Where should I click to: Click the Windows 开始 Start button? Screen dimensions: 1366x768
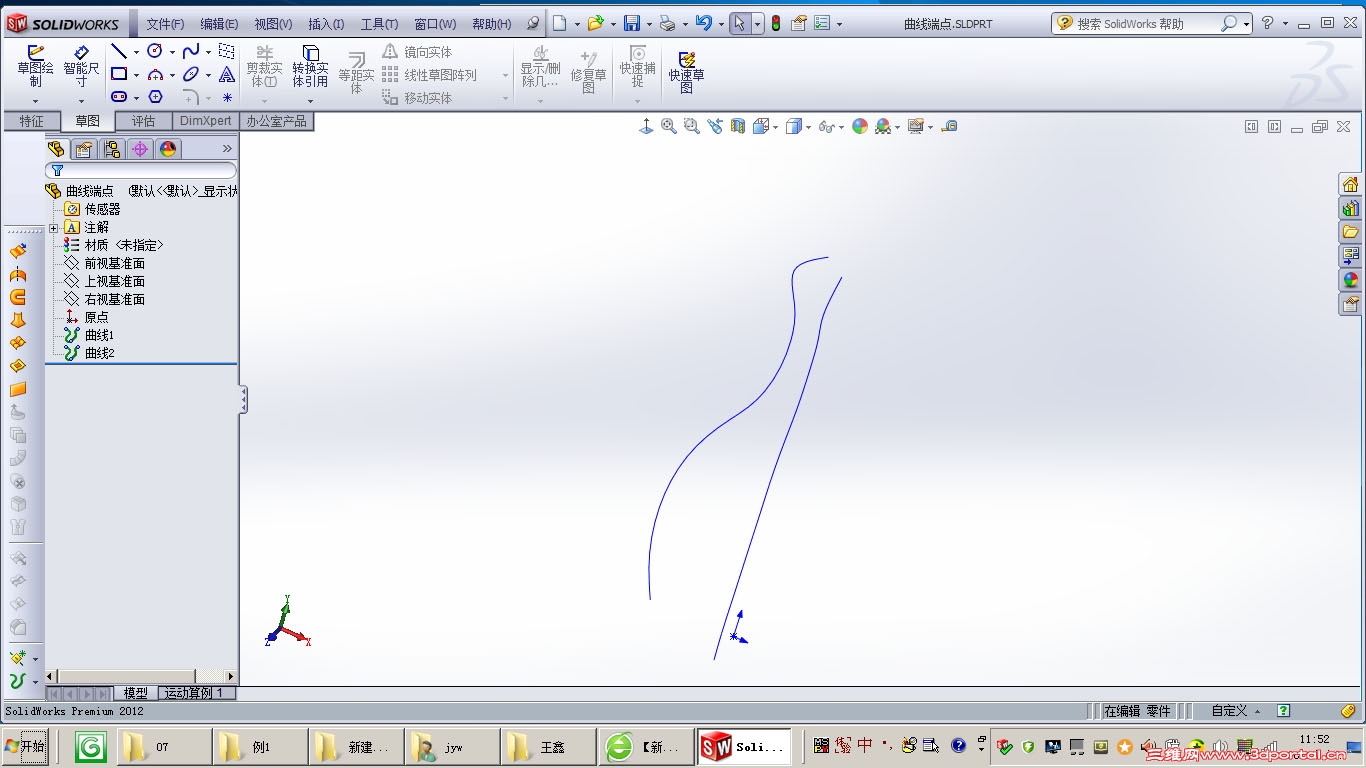click(24, 746)
